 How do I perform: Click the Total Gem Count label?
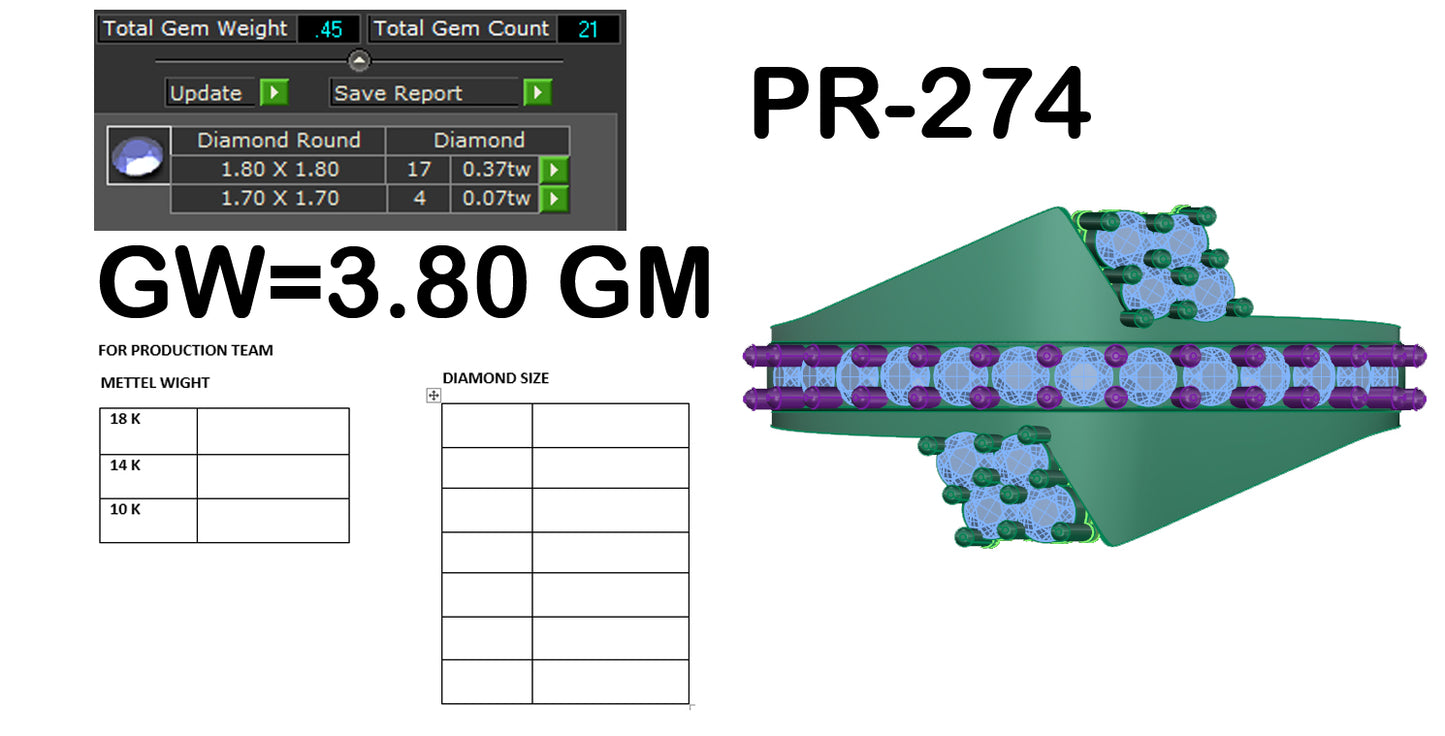[x=461, y=29]
